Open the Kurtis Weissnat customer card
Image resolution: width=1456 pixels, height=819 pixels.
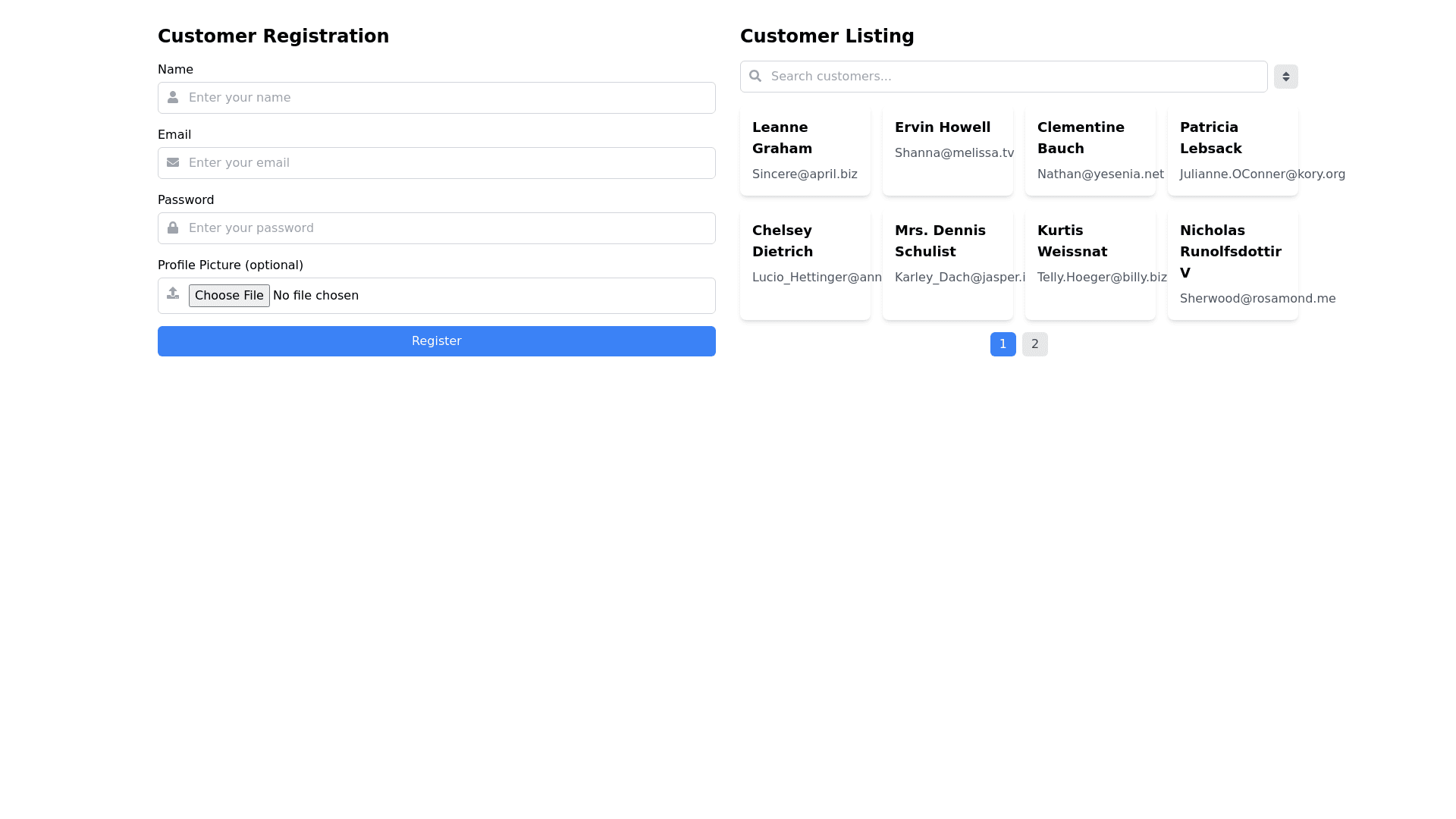1090,264
